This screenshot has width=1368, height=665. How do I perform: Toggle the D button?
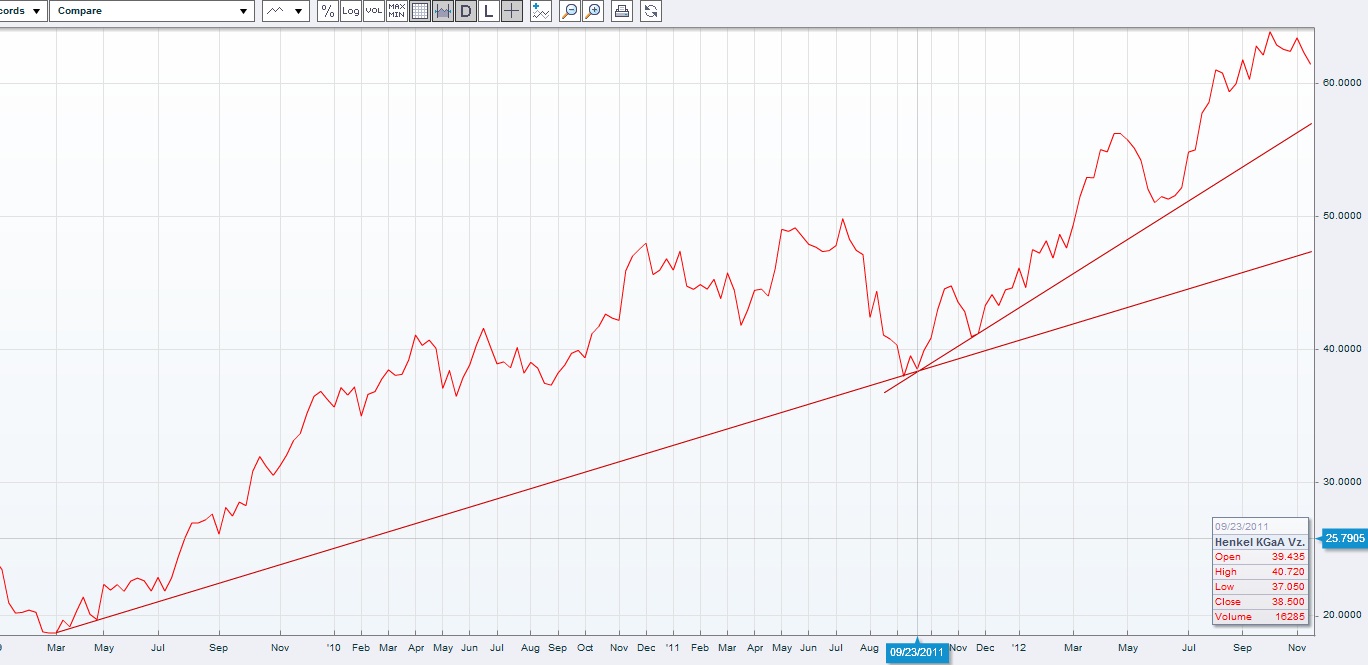point(465,11)
